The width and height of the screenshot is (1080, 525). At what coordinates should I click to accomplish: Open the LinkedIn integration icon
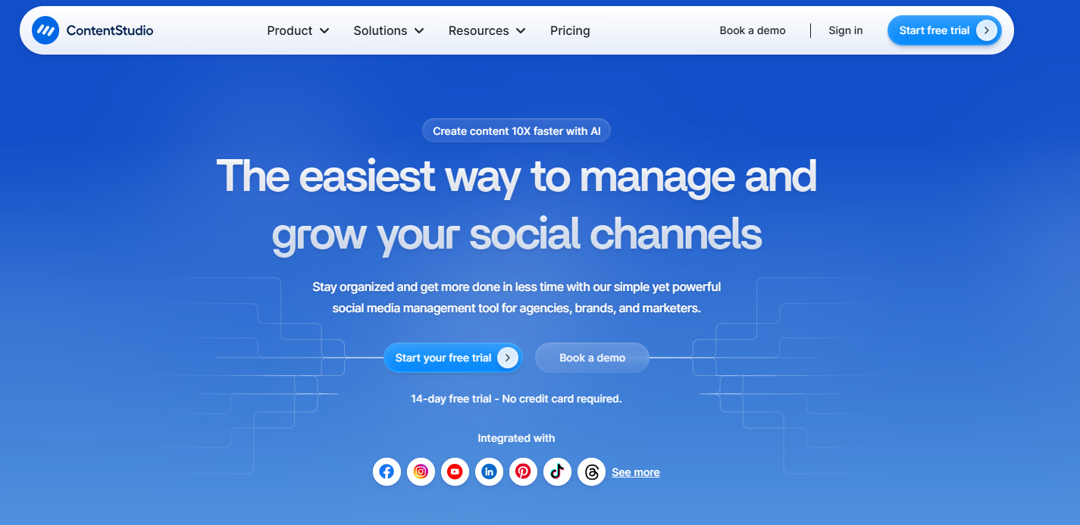pyautogui.click(x=489, y=472)
